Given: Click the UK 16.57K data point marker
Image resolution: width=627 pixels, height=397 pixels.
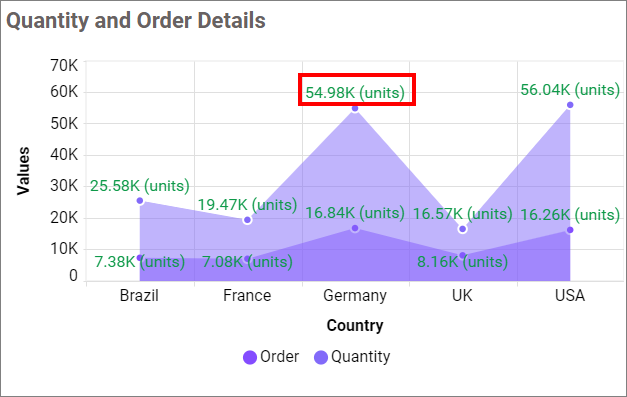Looking at the screenshot, I should coord(462,229).
